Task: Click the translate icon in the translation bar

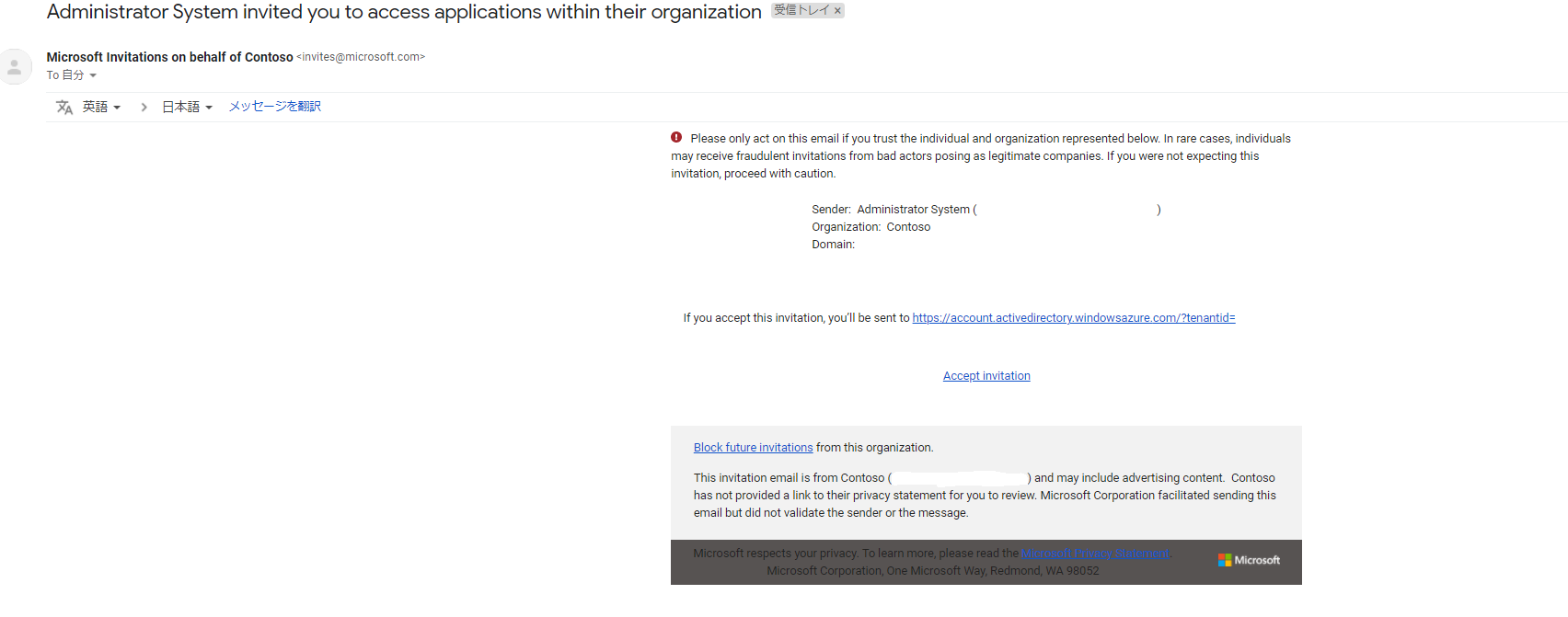Action: pos(64,108)
